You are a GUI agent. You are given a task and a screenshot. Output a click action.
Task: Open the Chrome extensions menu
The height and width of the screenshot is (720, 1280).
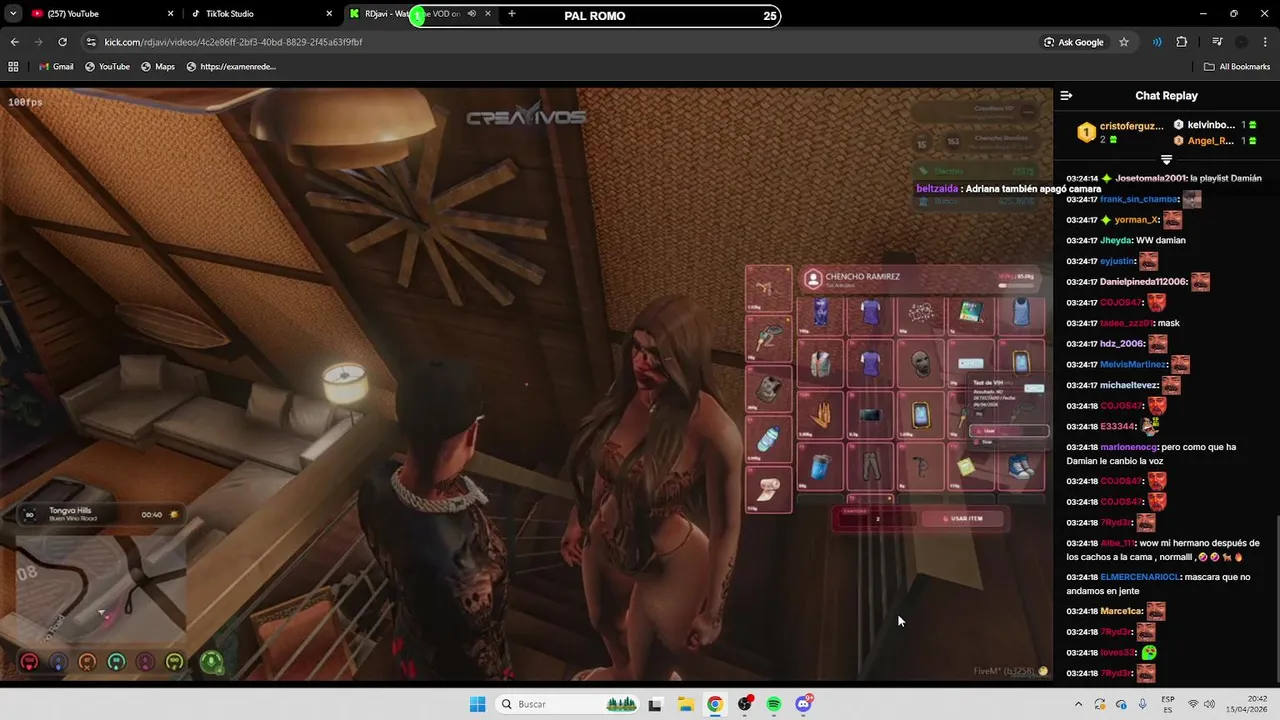tap(1182, 42)
